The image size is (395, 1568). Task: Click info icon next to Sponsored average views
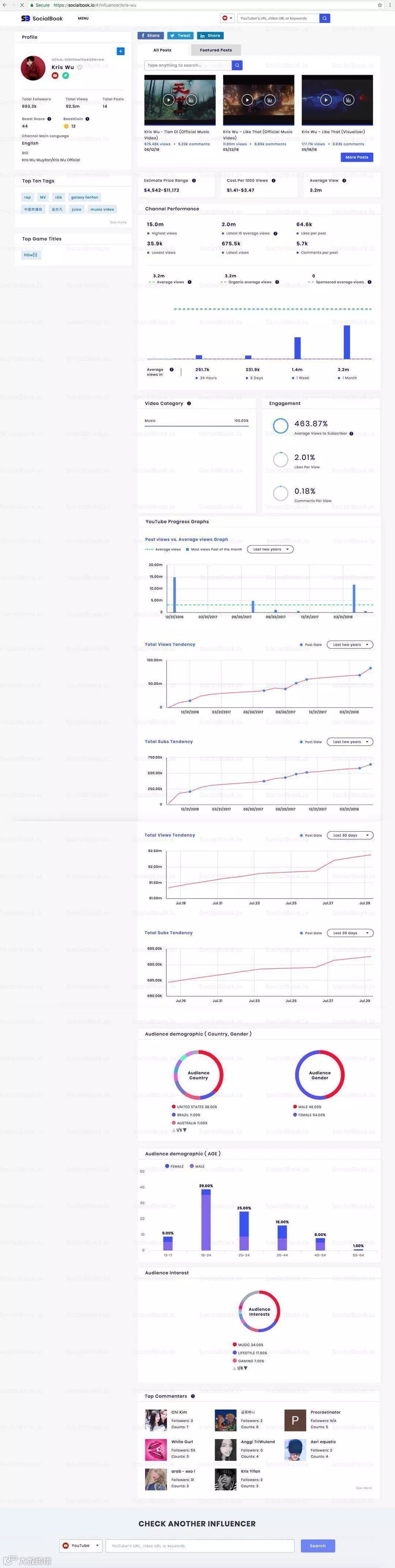(x=369, y=282)
